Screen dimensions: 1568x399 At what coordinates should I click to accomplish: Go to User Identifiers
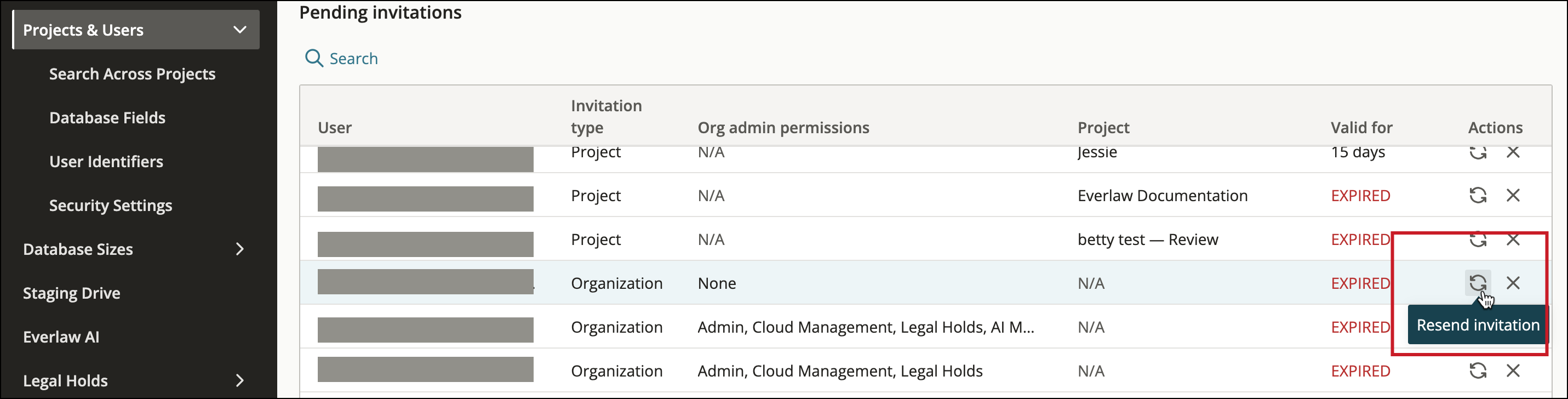click(106, 162)
